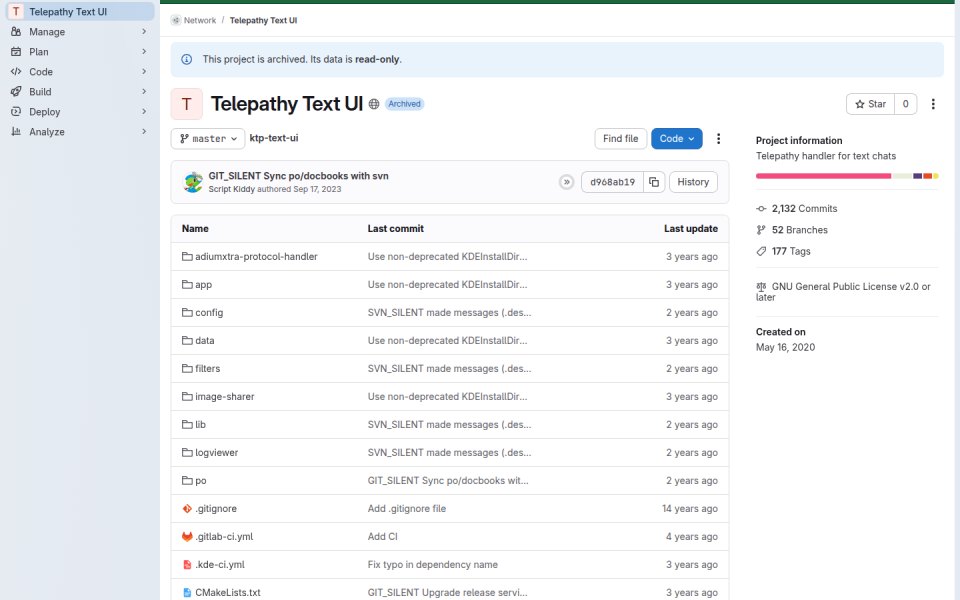Click the Telepathy Text UI project avatar
This screenshot has width=960, height=600.
[187, 104]
